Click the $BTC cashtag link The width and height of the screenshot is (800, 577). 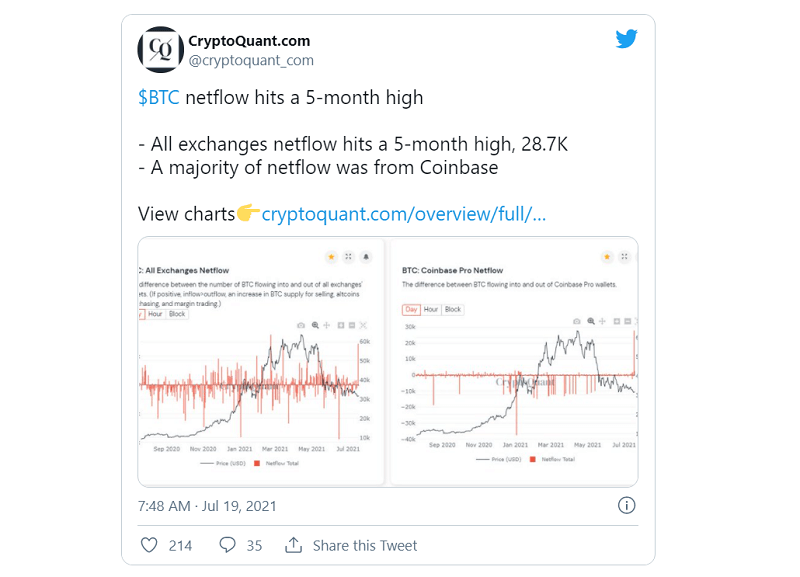coord(159,97)
